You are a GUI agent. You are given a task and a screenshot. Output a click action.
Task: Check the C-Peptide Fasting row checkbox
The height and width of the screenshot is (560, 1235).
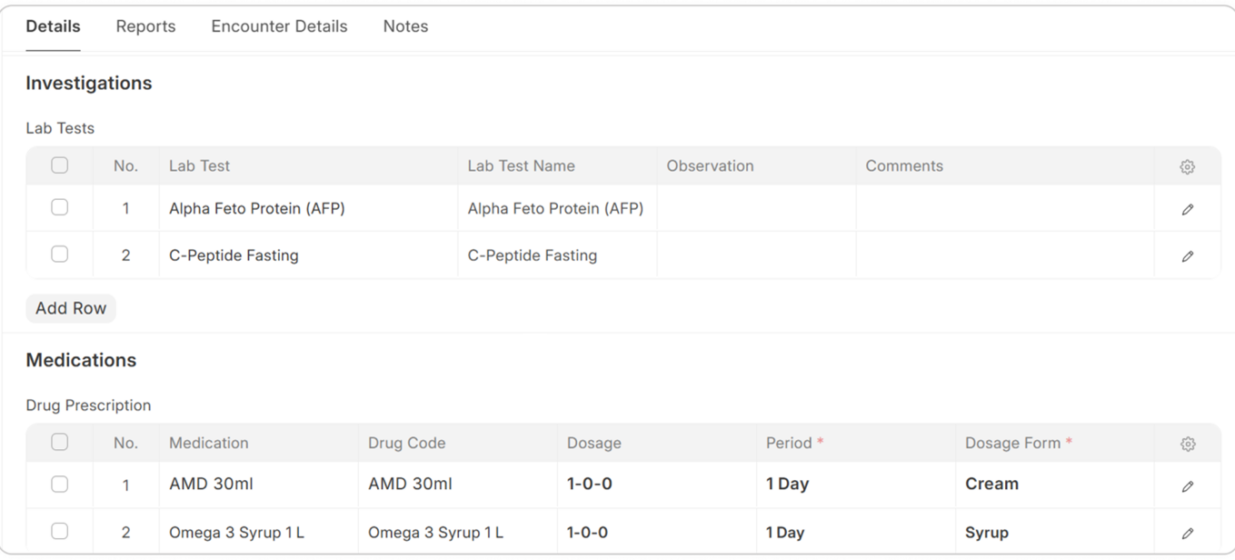click(x=60, y=254)
